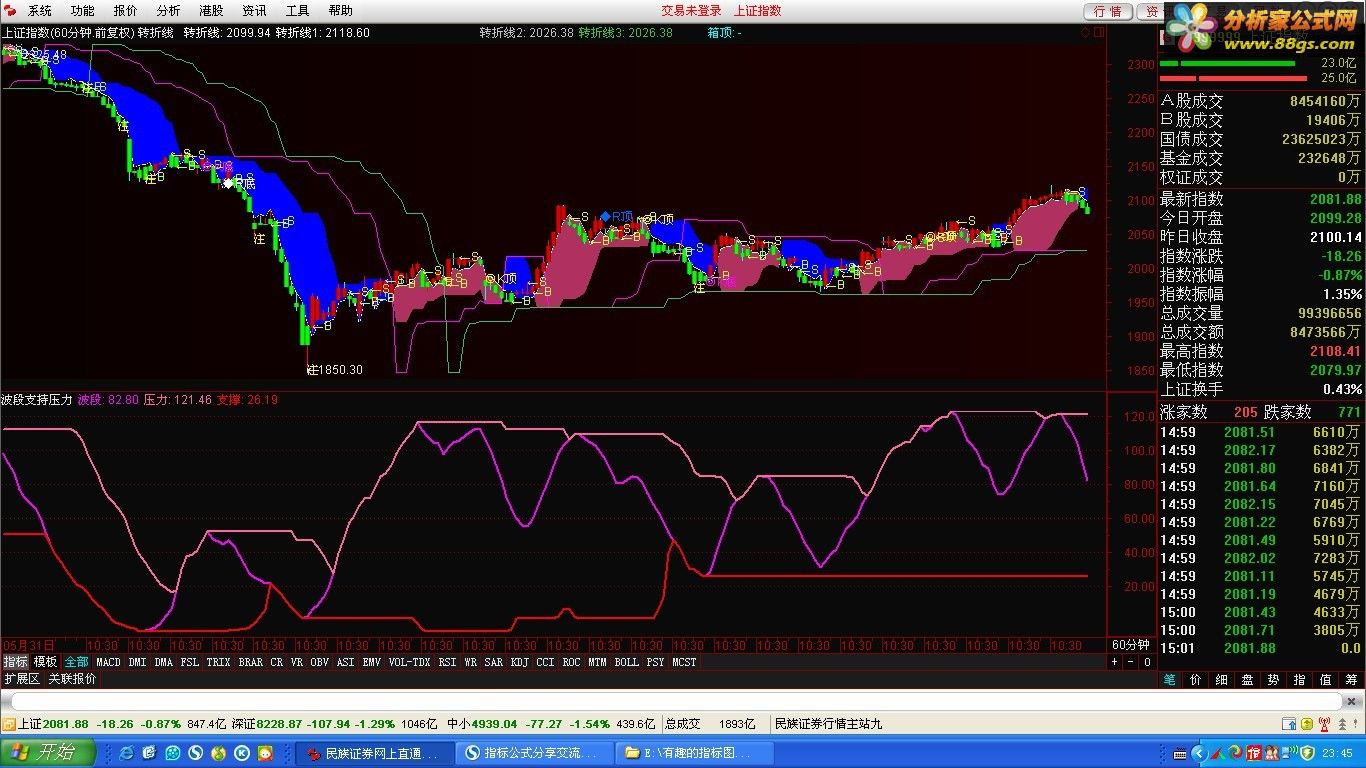This screenshot has width=1366, height=768.
Task: Switch indicator to MCST
Action: (x=685, y=662)
